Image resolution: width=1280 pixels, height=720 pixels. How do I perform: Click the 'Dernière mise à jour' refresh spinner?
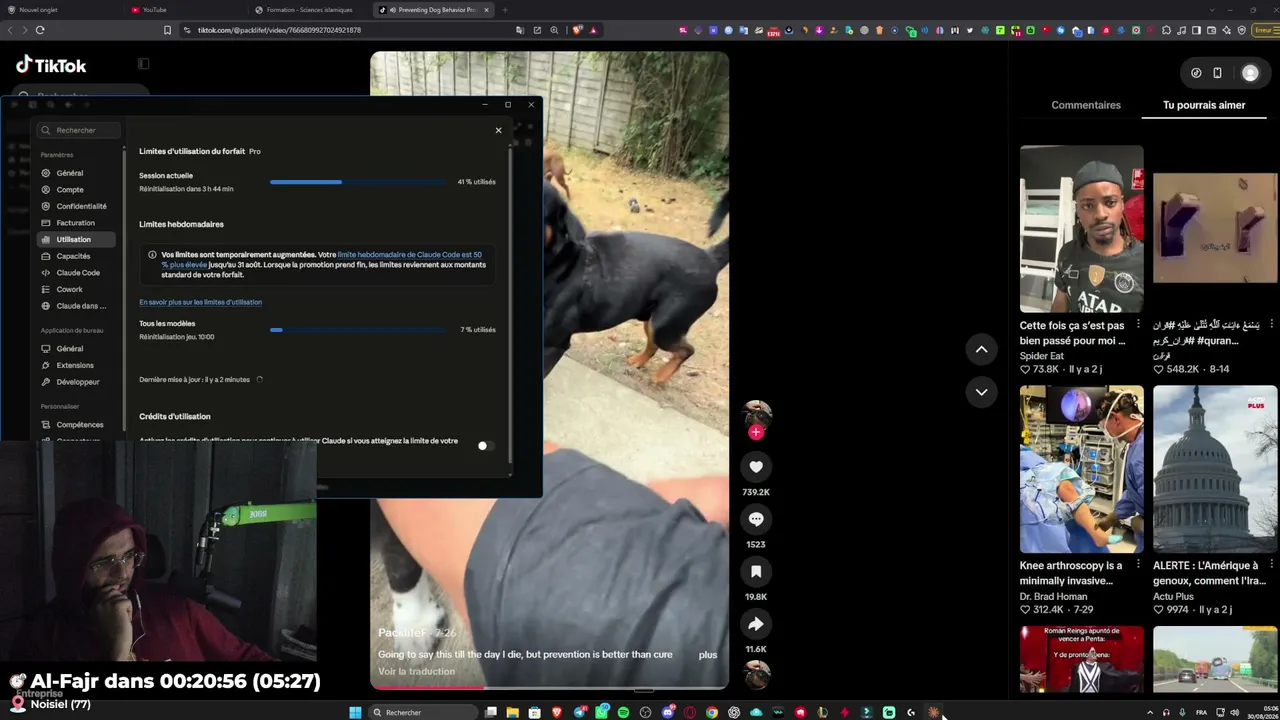coord(260,380)
